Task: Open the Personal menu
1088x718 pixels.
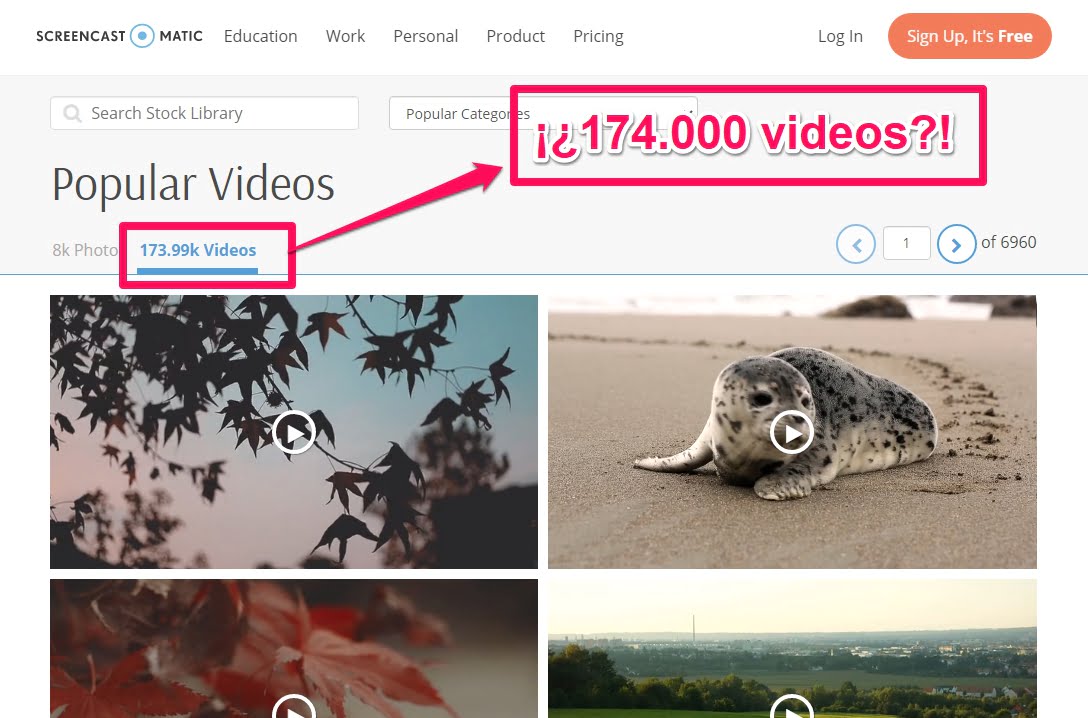Action: 425,36
